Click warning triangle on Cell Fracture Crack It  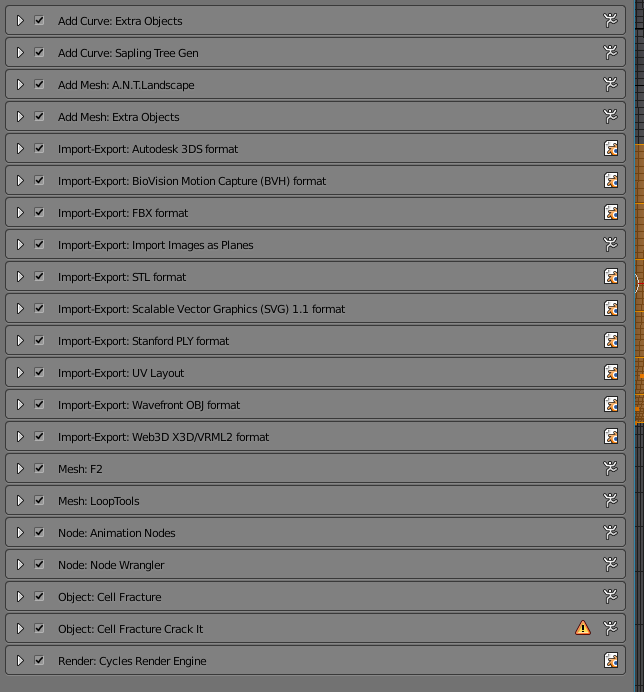click(x=583, y=628)
